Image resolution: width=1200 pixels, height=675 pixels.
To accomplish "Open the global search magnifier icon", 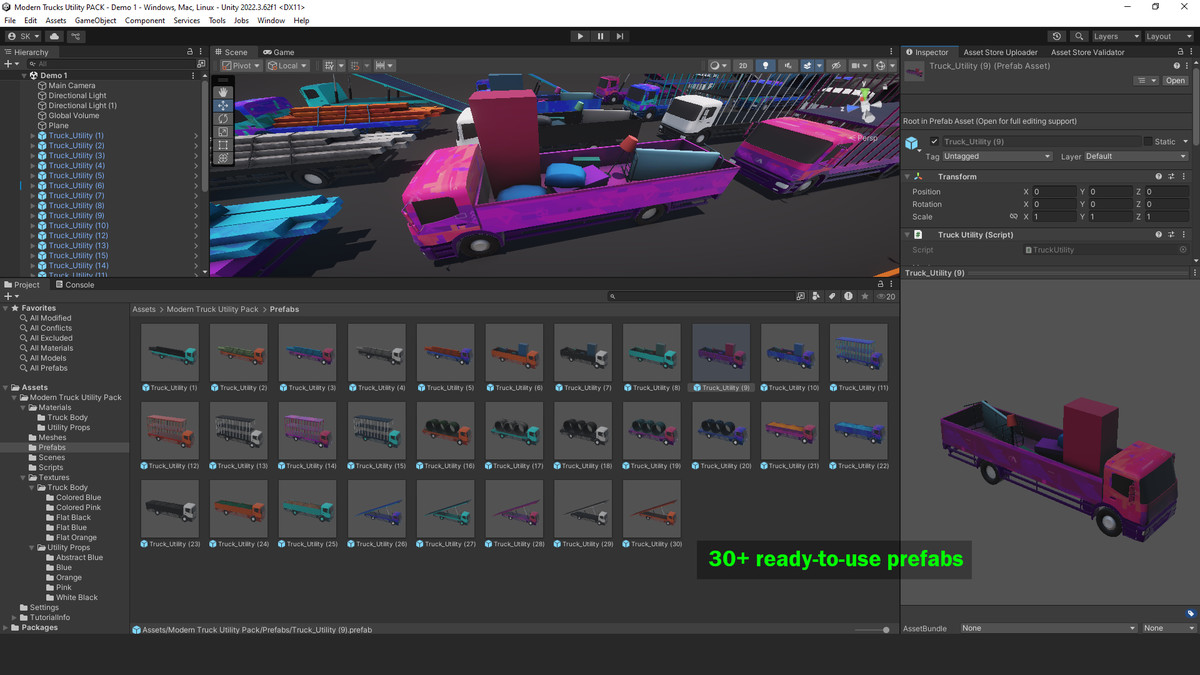I will (1079, 36).
